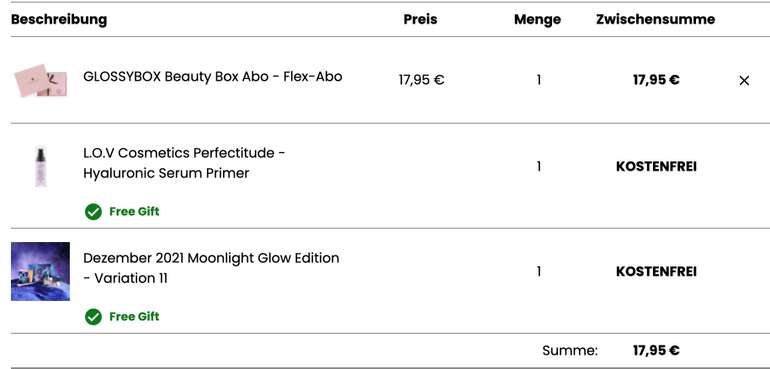This screenshot has width=770, height=369.
Task: Open Dezember 2021 Moonlight Glow Edition title
Action: [x=211, y=268]
